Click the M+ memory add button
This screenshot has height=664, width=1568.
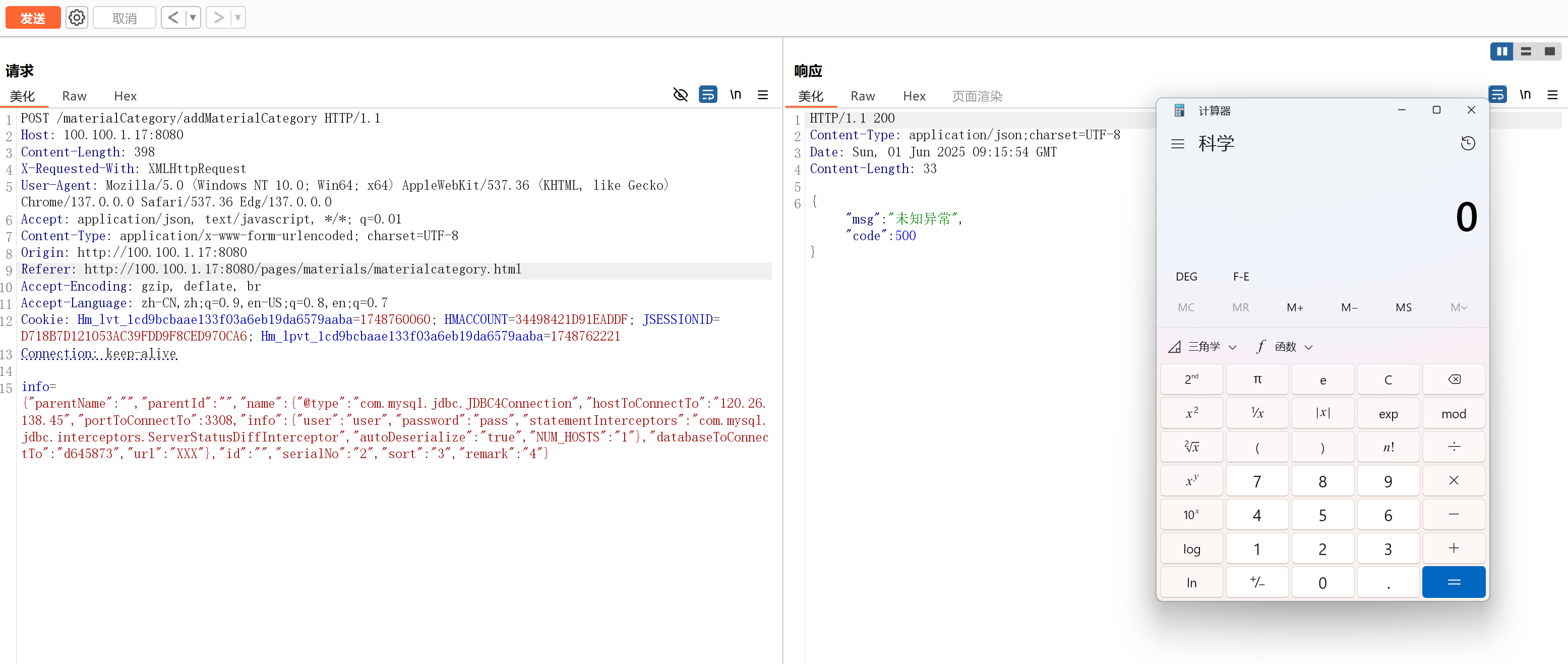pyautogui.click(x=1295, y=308)
